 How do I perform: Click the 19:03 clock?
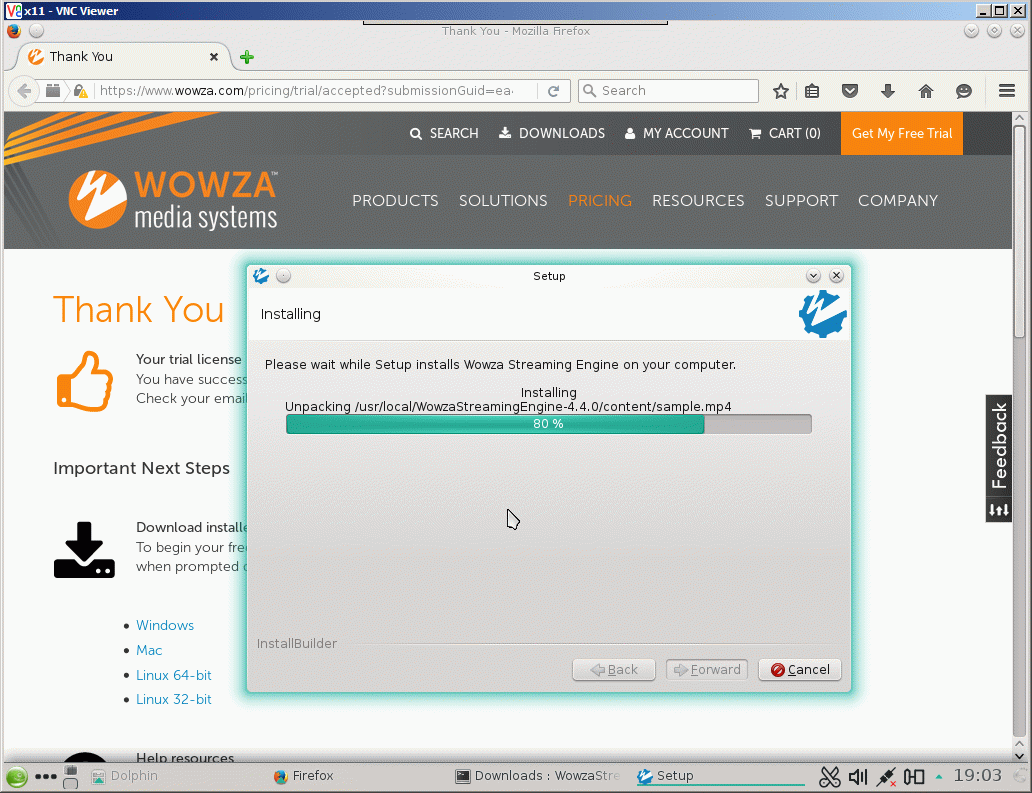(x=977, y=776)
